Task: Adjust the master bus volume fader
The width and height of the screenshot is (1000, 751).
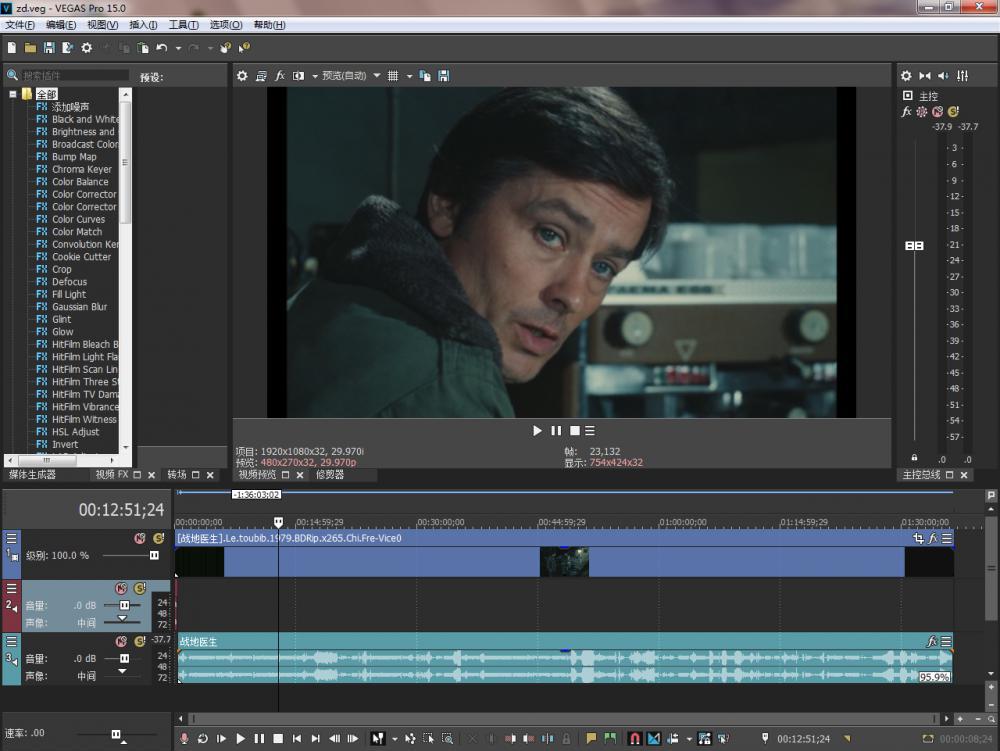Action: (x=915, y=245)
